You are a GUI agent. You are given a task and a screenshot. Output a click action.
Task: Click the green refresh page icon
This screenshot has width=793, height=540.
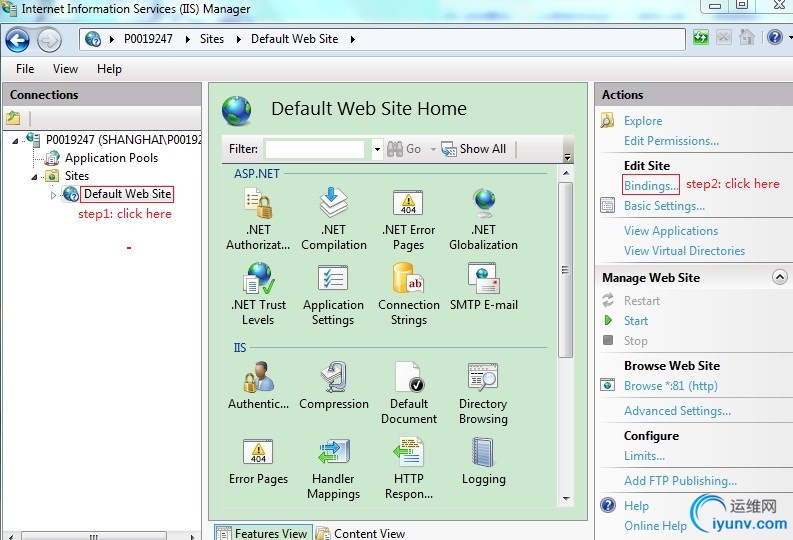pos(701,37)
